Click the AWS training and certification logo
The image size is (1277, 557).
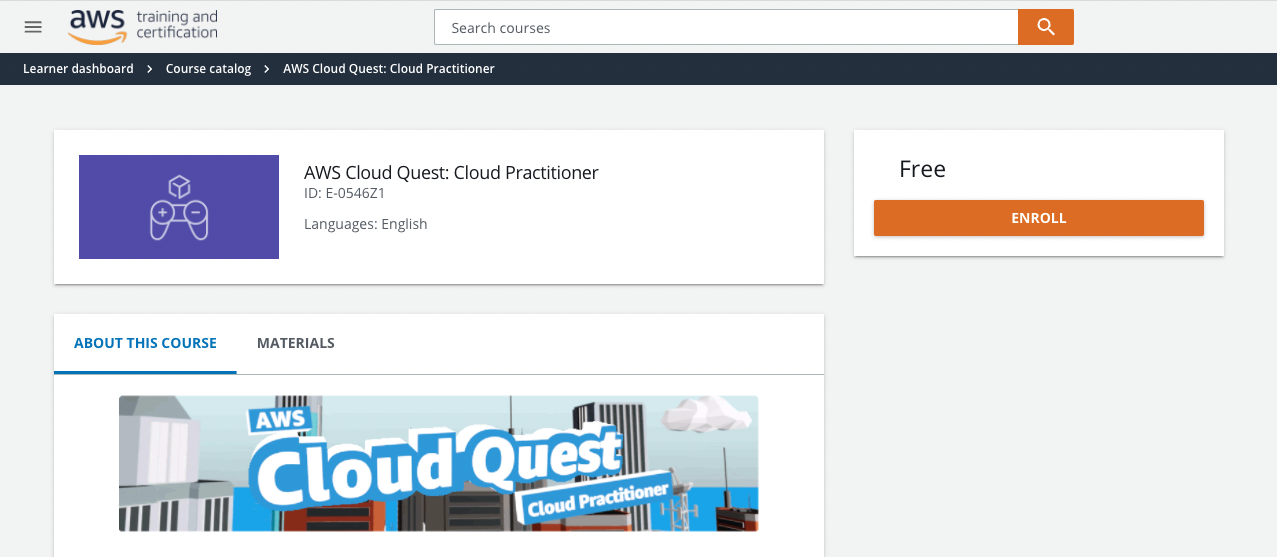(x=143, y=26)
